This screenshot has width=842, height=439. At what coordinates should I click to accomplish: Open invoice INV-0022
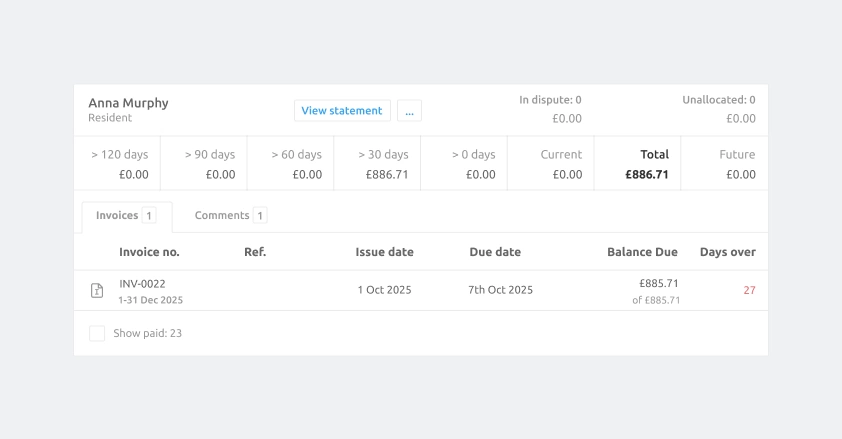[x=142, y=284]
